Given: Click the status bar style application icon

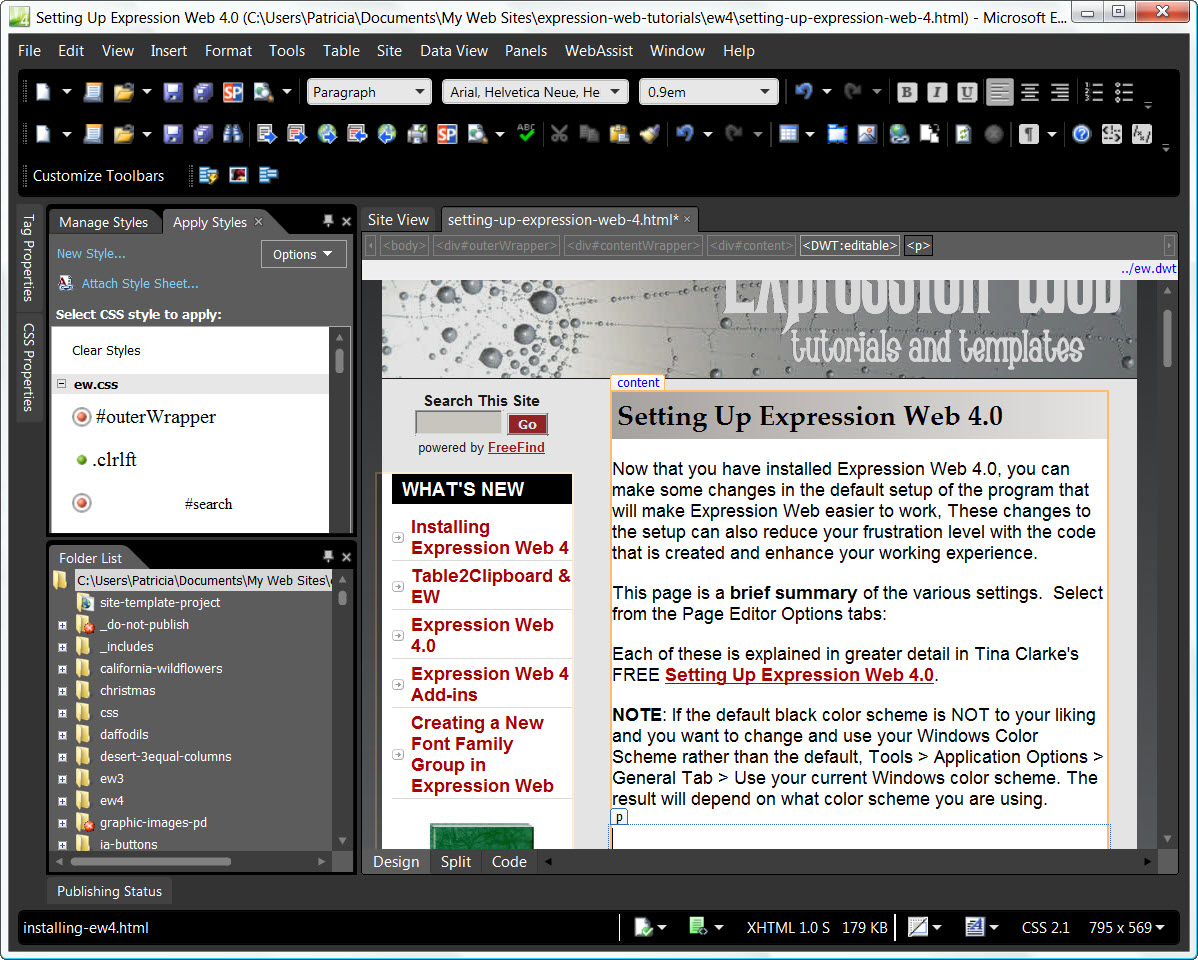Looking at the screenshot, I should point(974,927).
